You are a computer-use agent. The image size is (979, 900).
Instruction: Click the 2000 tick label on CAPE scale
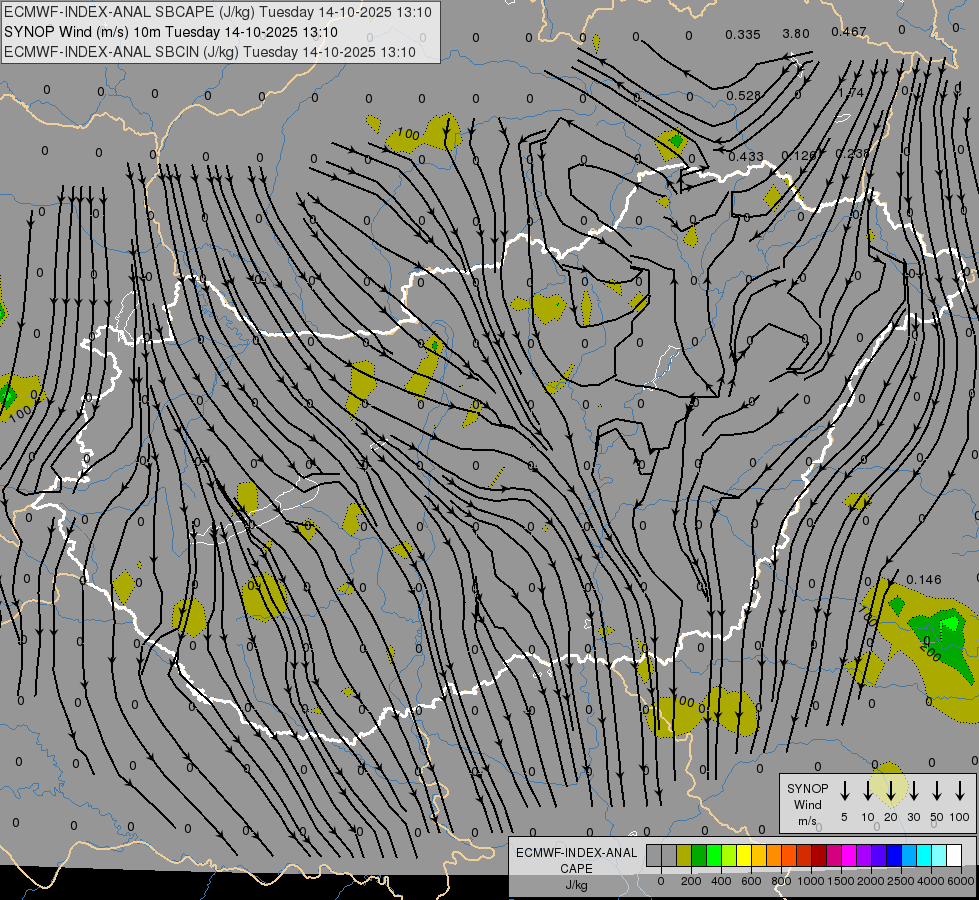click(x=871, y=881)
